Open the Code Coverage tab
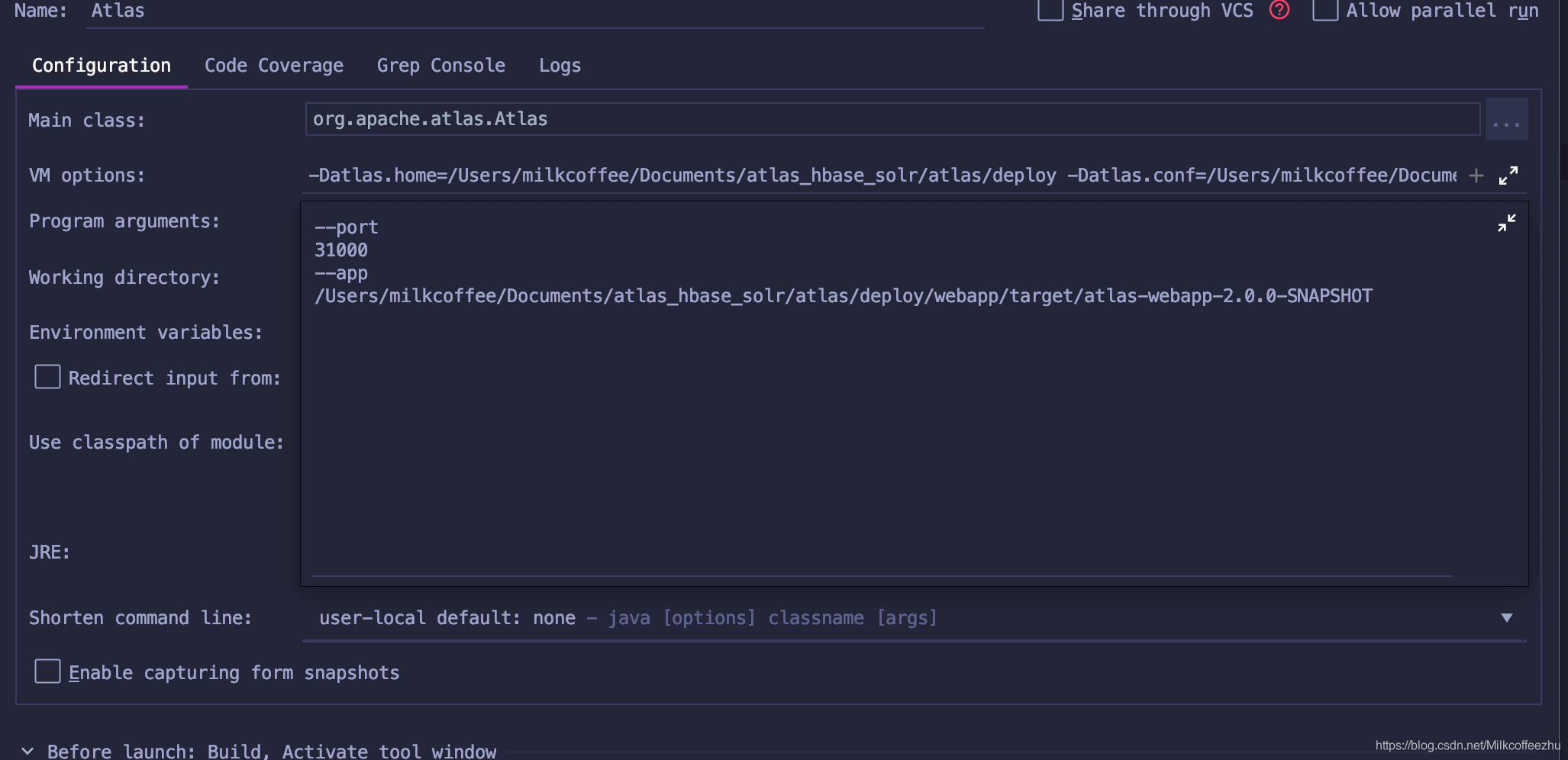The height and width of the screenshot is (760, 1568). pos(274,66)
